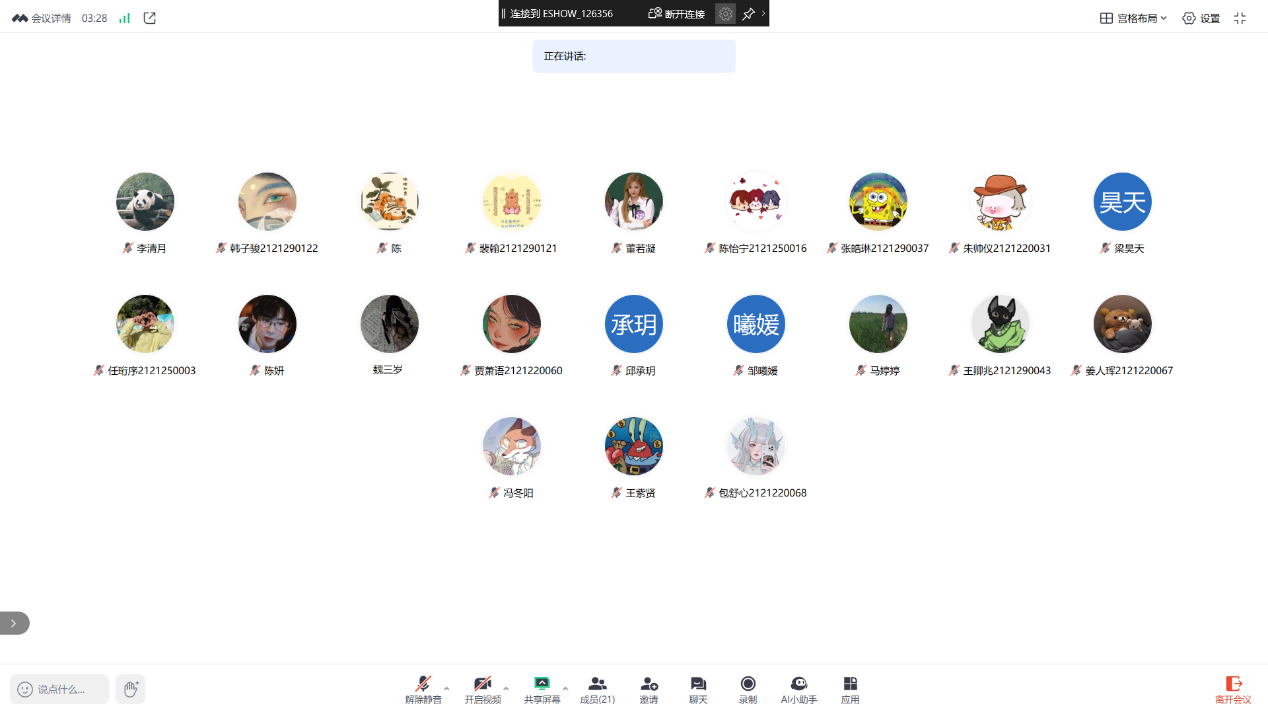Open meeting details (会议详情)

pyautogui.click(x=42, y=18)
